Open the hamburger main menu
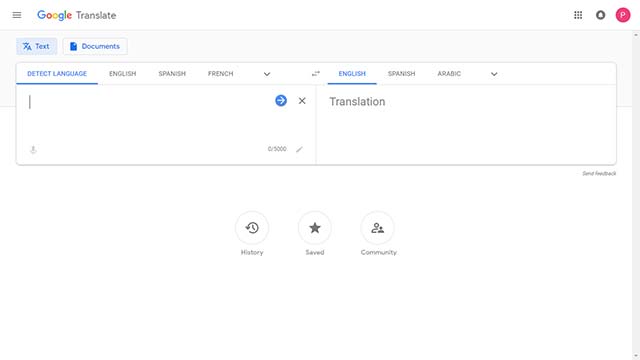The width and height of the screenshot is (640, 360). click(x=17, y=15)
